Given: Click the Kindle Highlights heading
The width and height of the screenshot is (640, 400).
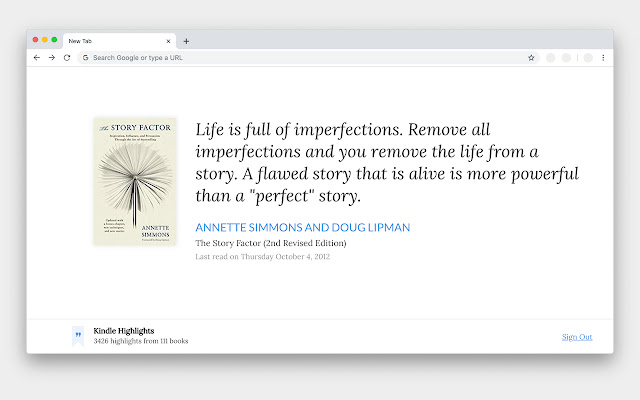Looking at the screenshot, I should pos(123,331).
